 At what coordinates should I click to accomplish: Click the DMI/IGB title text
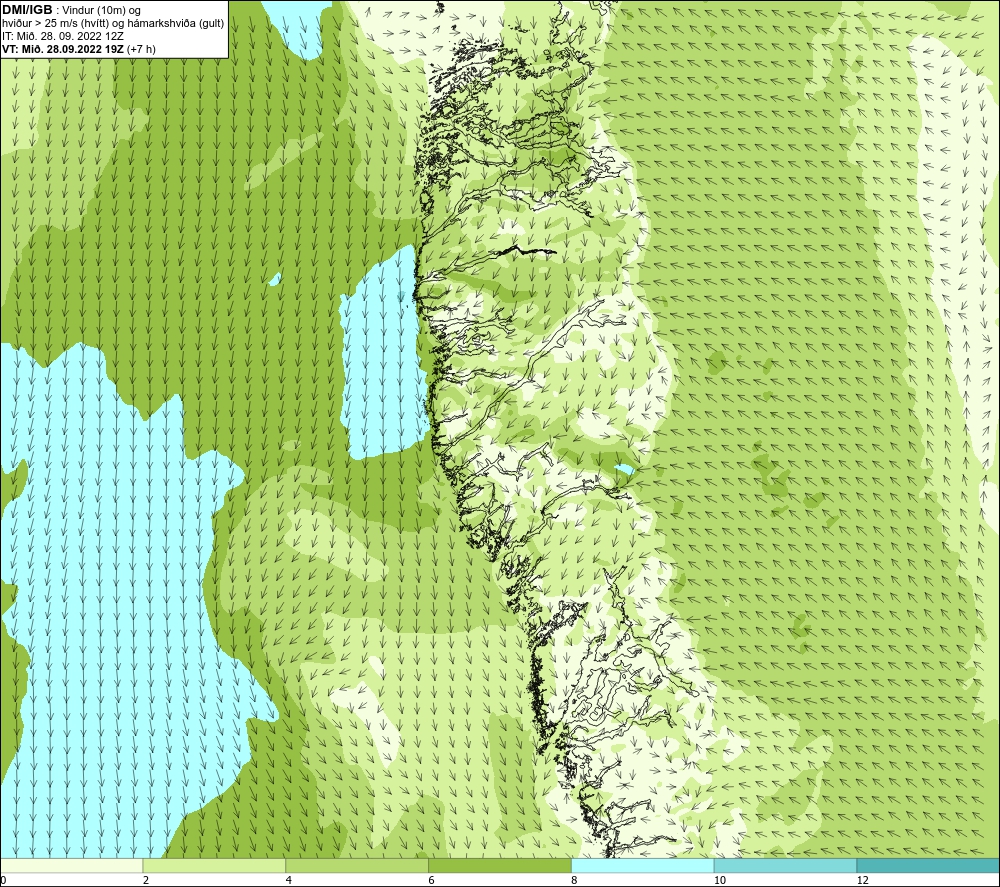(27, 10)
